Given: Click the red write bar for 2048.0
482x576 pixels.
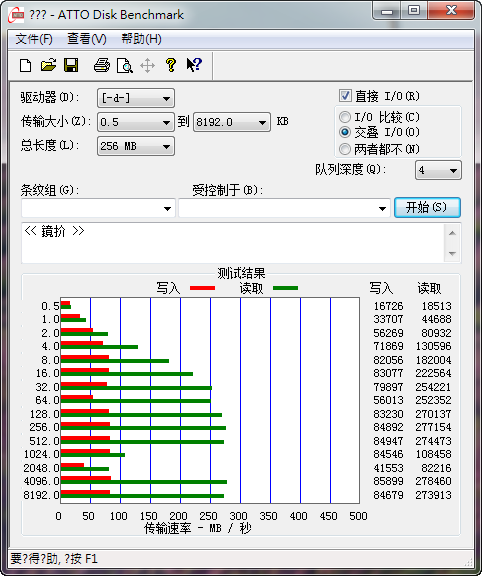Looking at the screenshot, I should pos(72,465).
